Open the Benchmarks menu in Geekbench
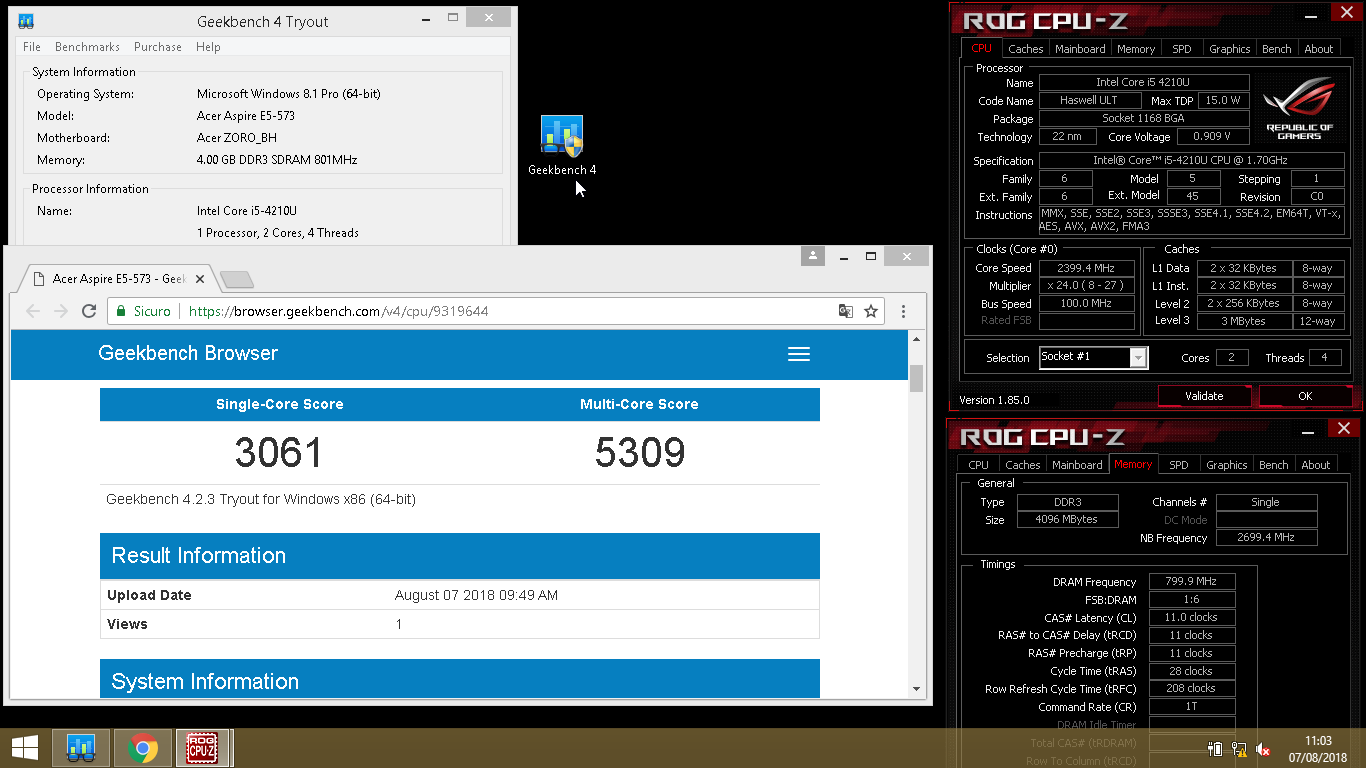 coord(87,47)
